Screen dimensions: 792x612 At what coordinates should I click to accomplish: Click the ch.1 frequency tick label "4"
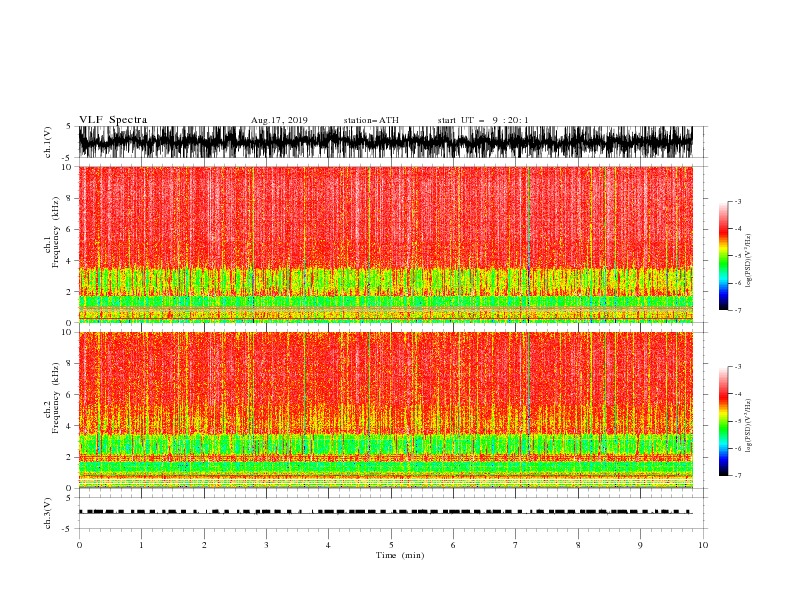tap(69, 261)
